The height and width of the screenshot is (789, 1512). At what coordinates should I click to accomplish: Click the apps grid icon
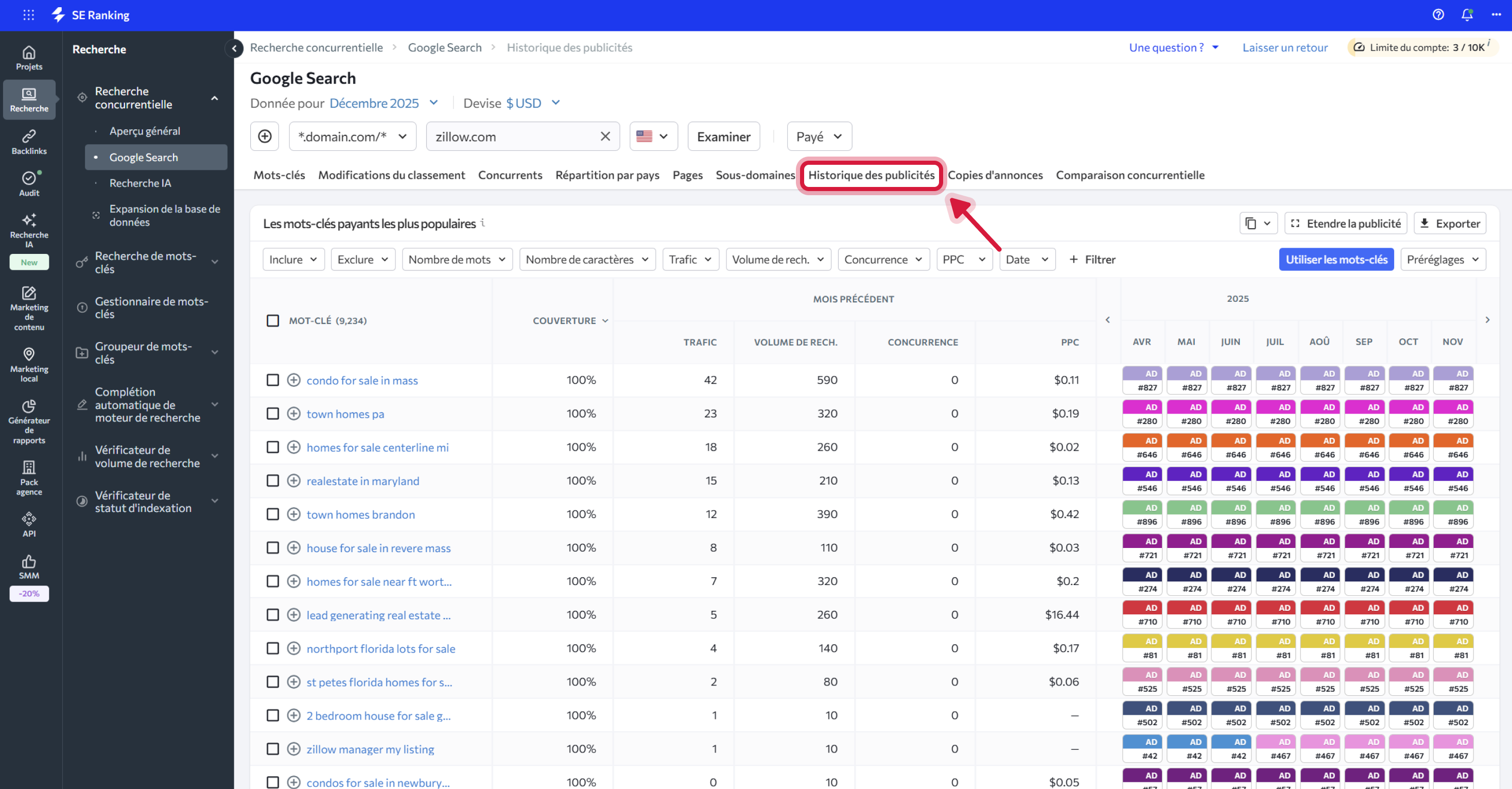pos(28,14)
